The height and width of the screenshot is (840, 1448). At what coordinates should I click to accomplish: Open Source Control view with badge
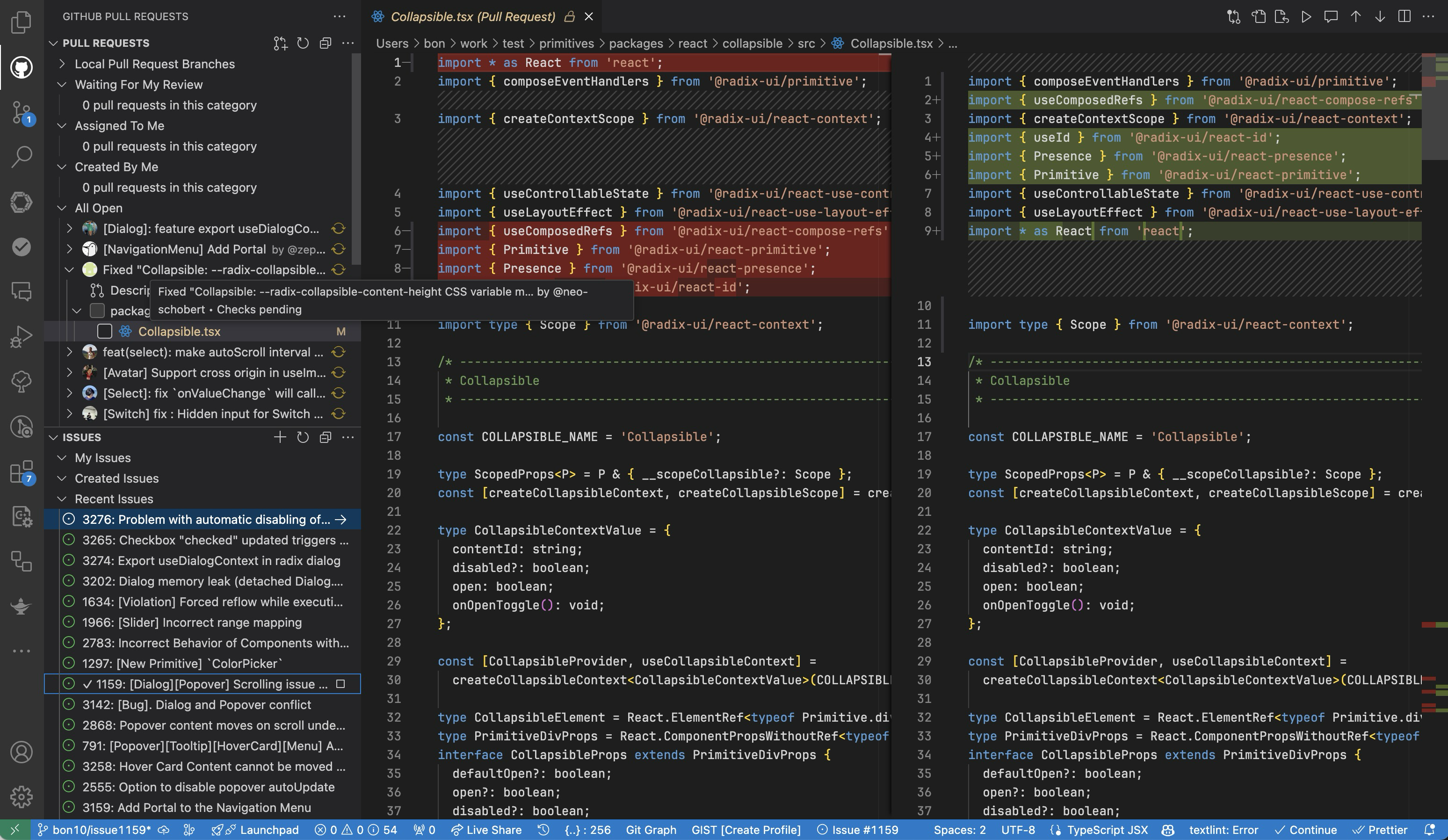click(x=21, y=112)
